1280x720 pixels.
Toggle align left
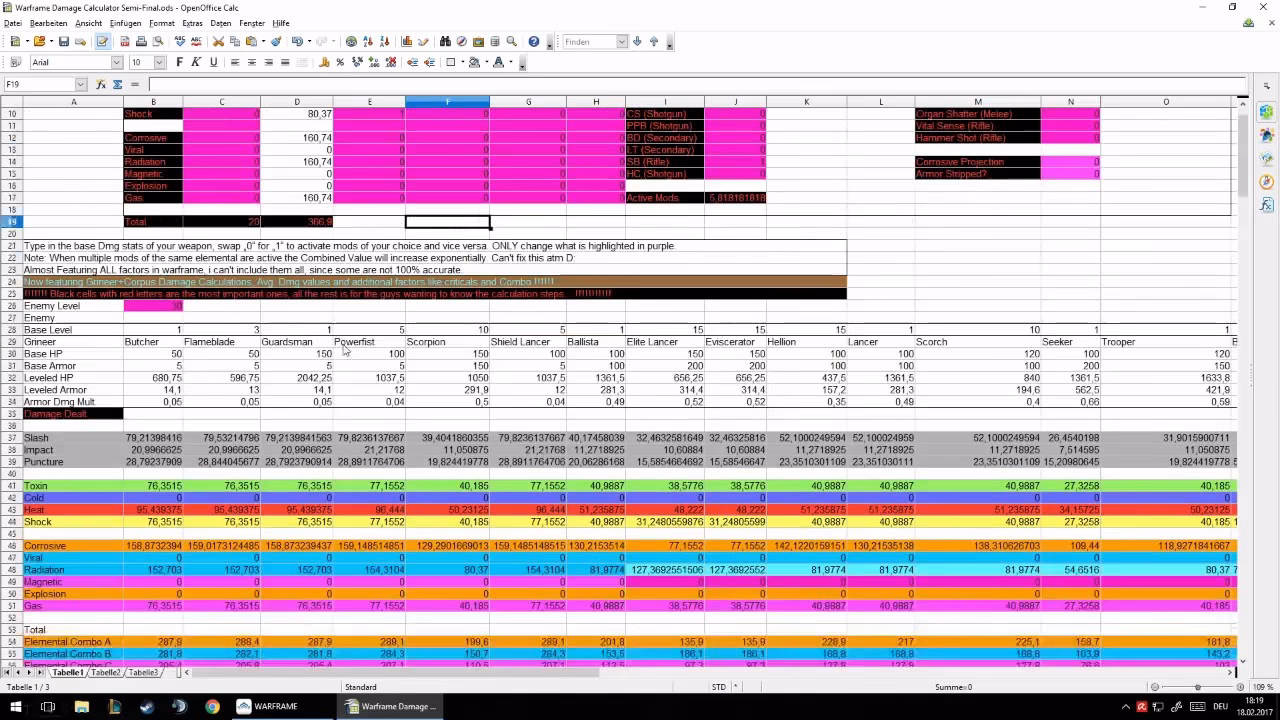click(x=235, y=62)
